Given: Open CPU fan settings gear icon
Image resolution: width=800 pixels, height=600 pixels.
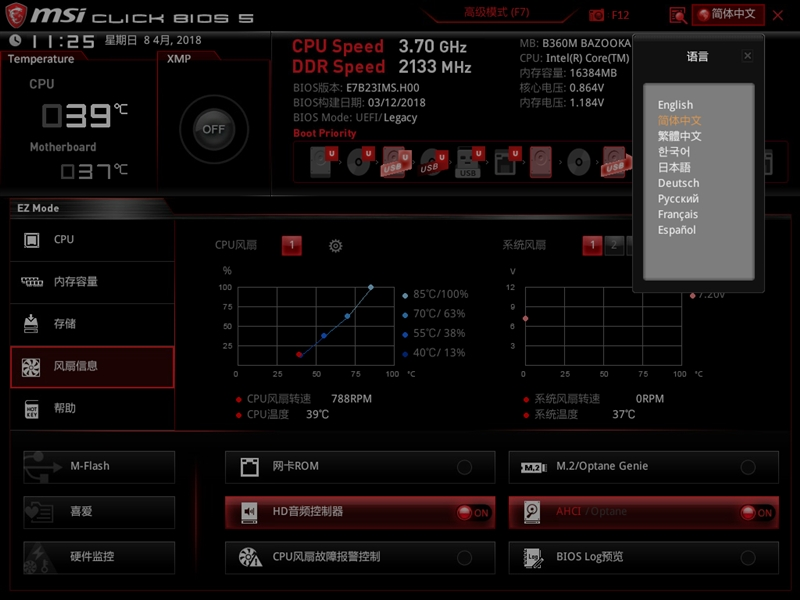Looking at the screenshot, I should click(336, 246).
